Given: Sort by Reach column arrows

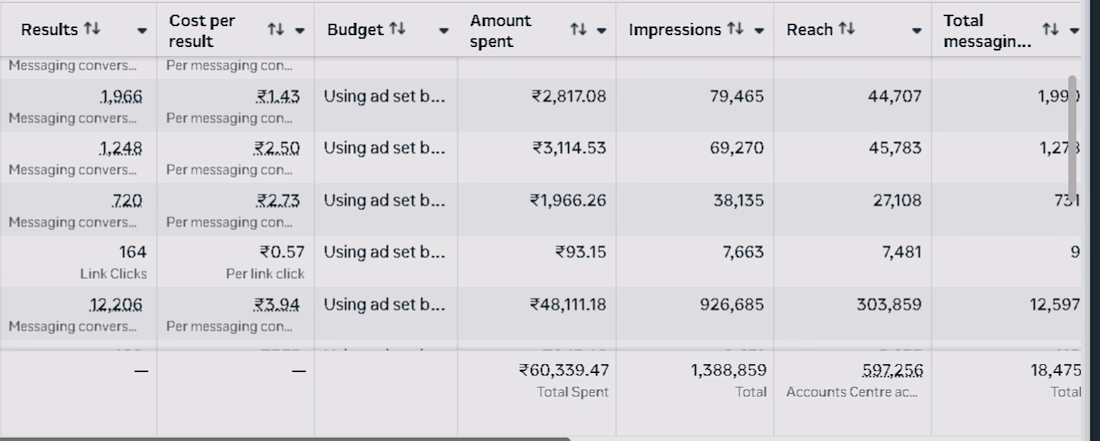Looking at the screenshot, I should pos(848,30).
